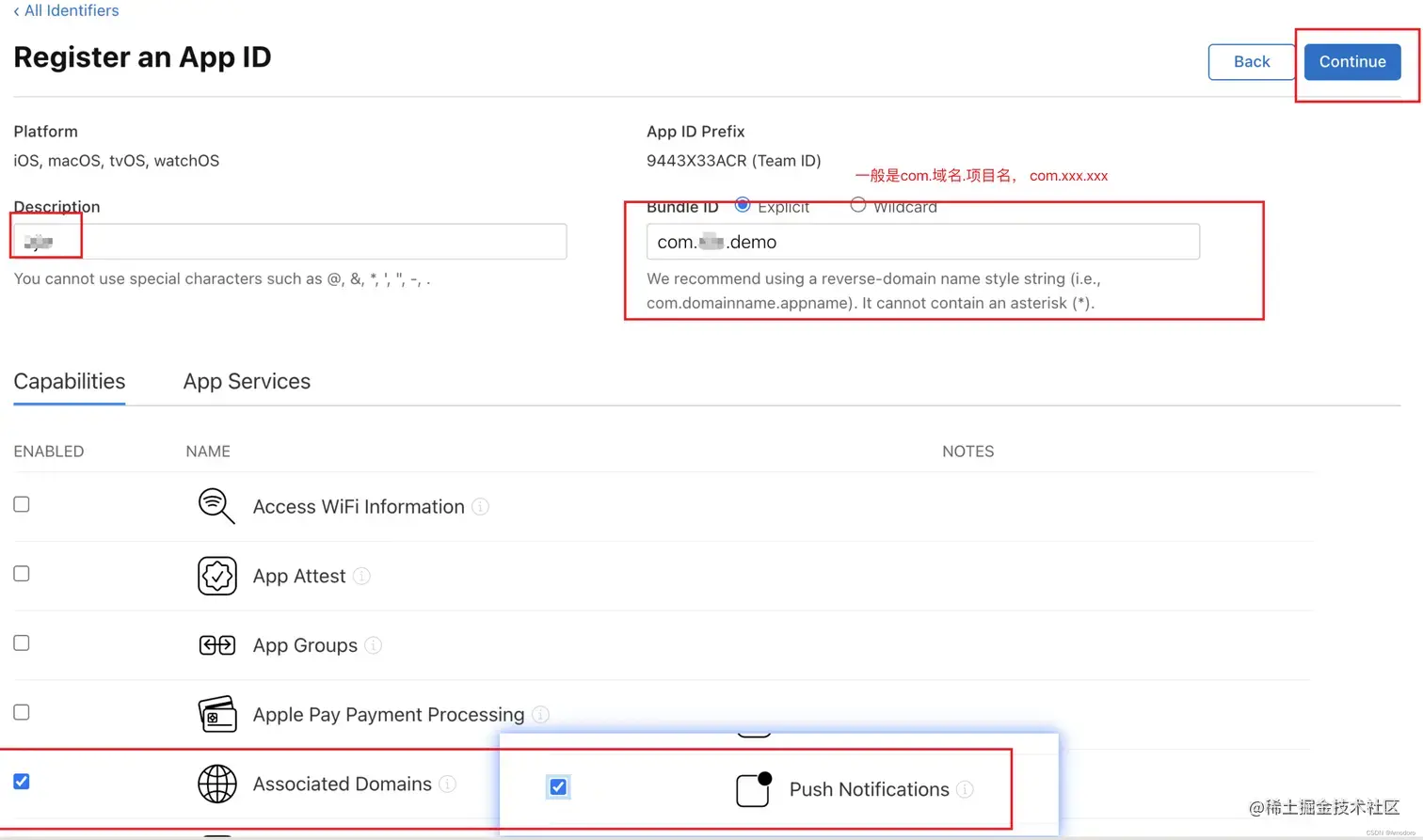Enable Apple Pay Payment Processing checkbox
Screen dimensions: 1423x840
(22, 712)
